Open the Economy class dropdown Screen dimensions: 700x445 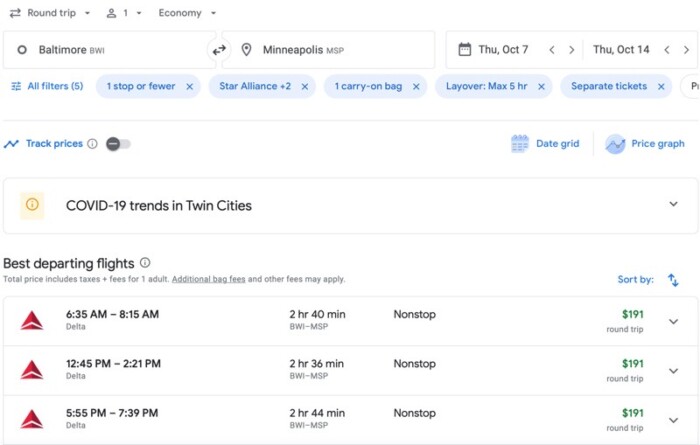pos(188,13)
